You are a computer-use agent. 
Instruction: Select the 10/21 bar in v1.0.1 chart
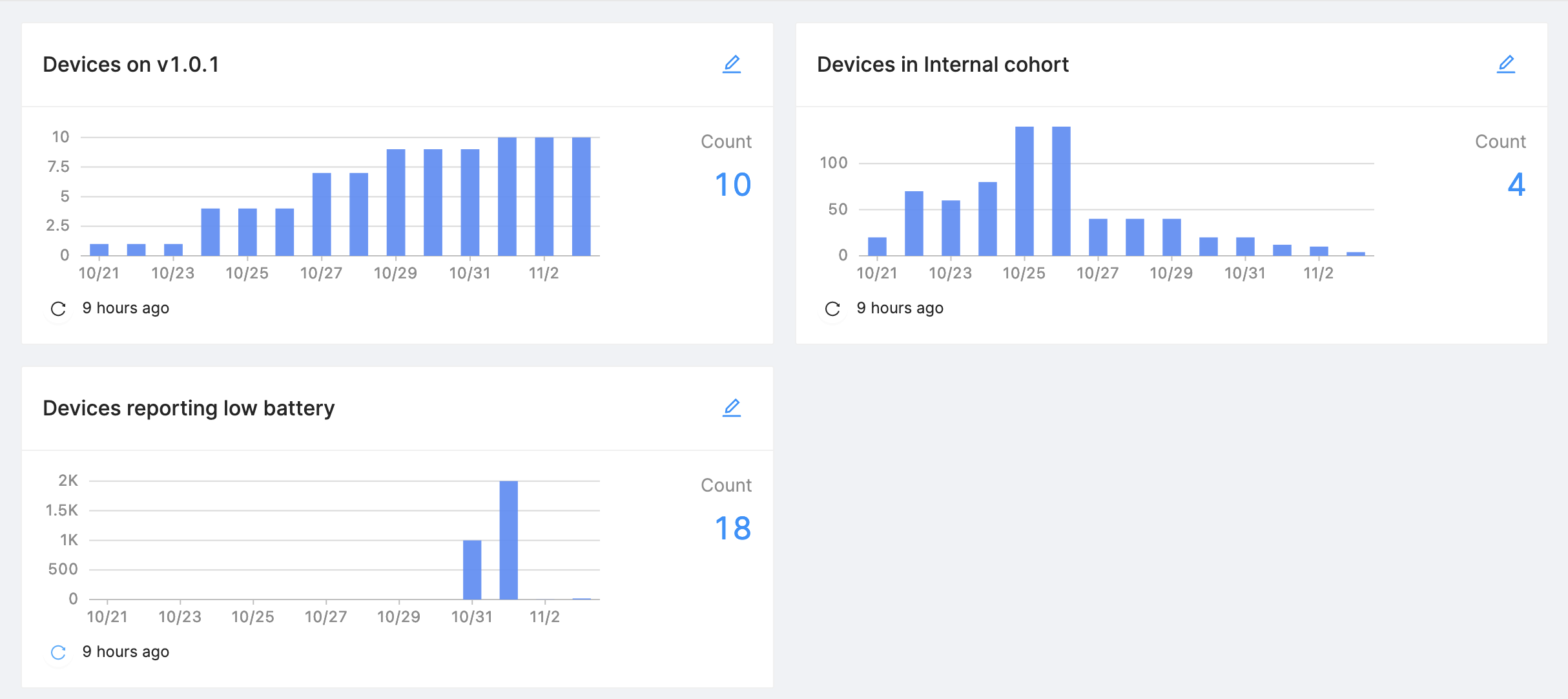99,250
